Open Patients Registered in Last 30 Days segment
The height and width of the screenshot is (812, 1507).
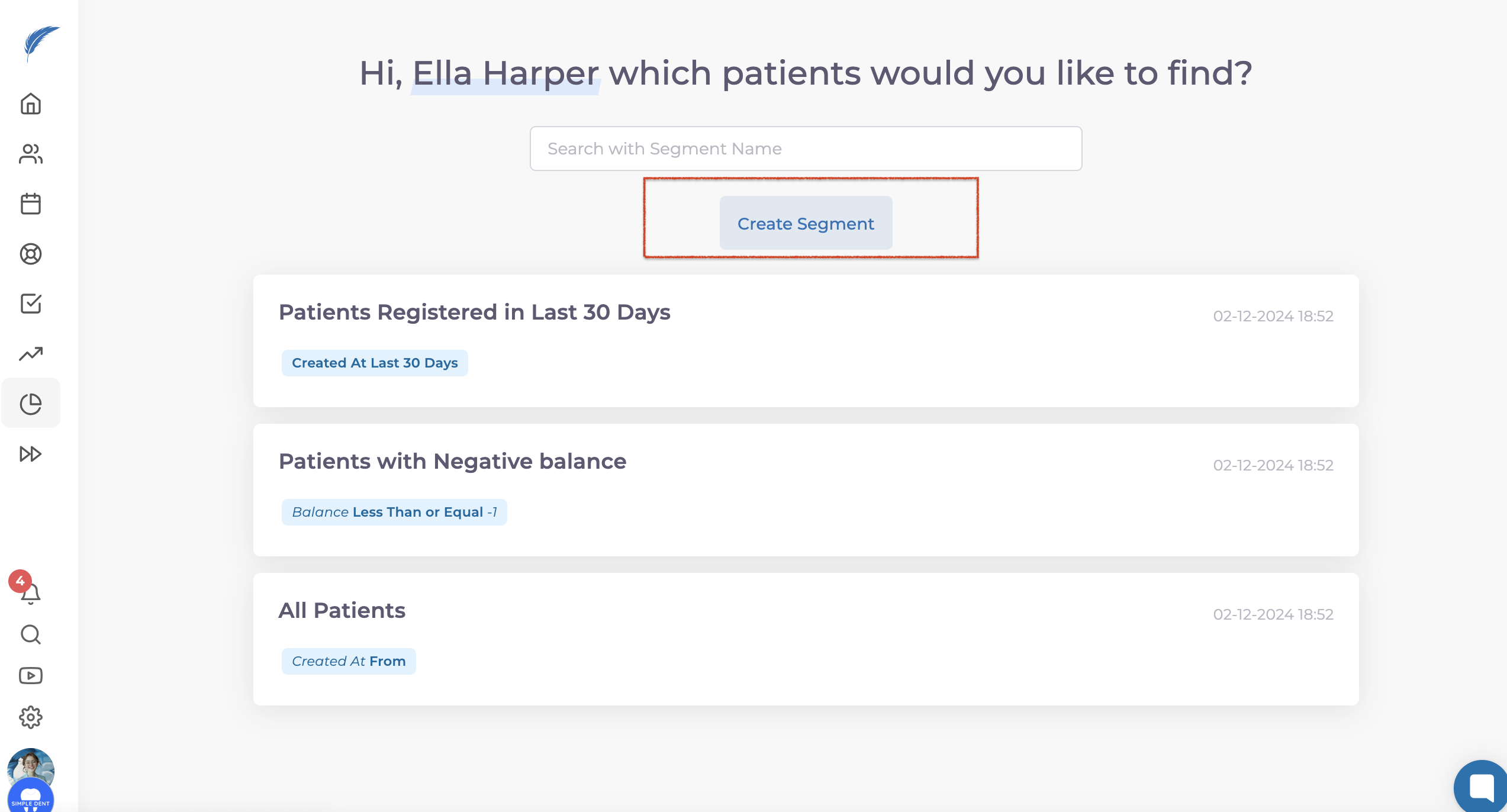coord(474,312)
